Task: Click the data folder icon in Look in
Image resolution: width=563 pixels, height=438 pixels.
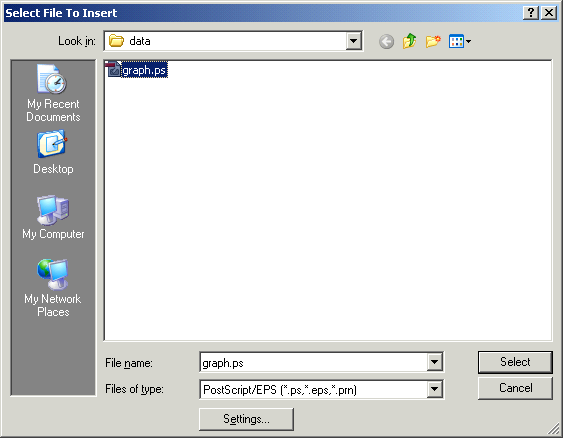Action: coord(116,41)
